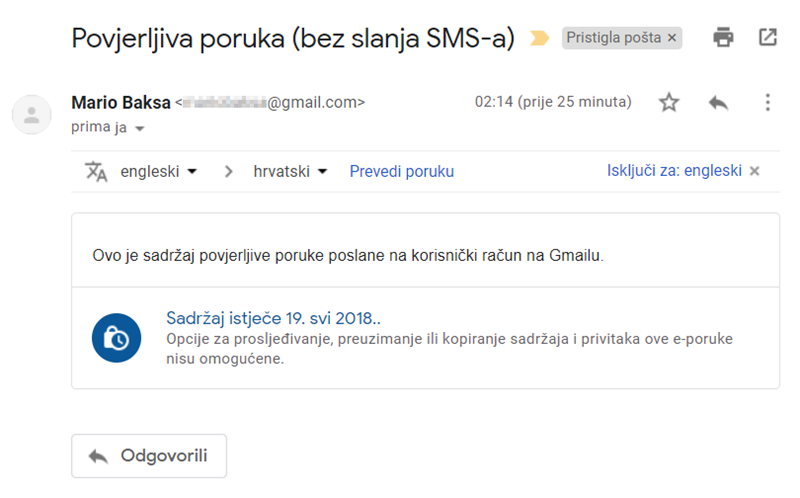Click the translate icon in the translation bar
This screenshot has width=800, height=498.
click(96, 171)
